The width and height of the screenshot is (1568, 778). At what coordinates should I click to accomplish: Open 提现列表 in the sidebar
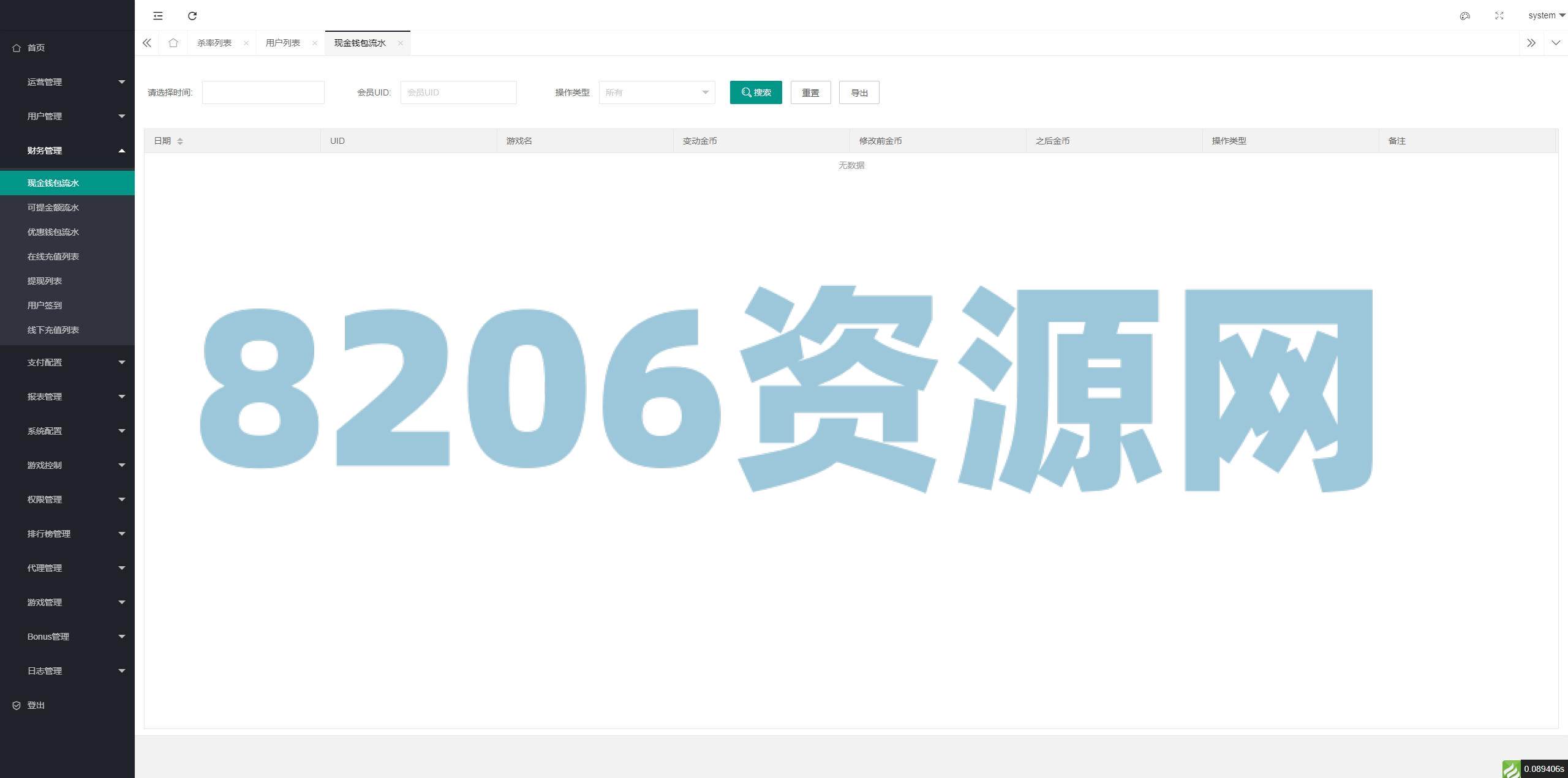click(45, 281)
